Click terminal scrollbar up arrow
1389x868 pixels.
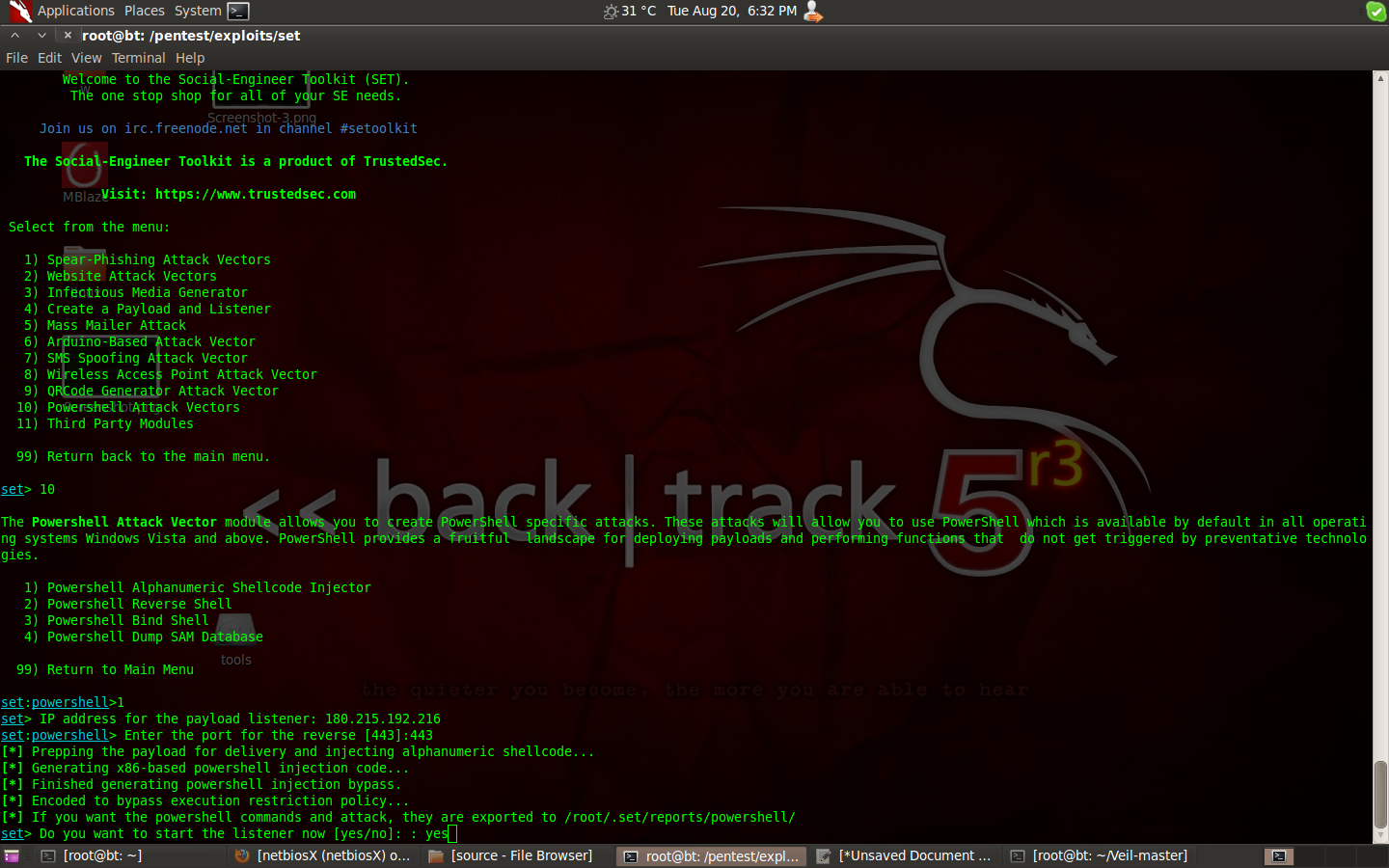(x=1380, y=78)
